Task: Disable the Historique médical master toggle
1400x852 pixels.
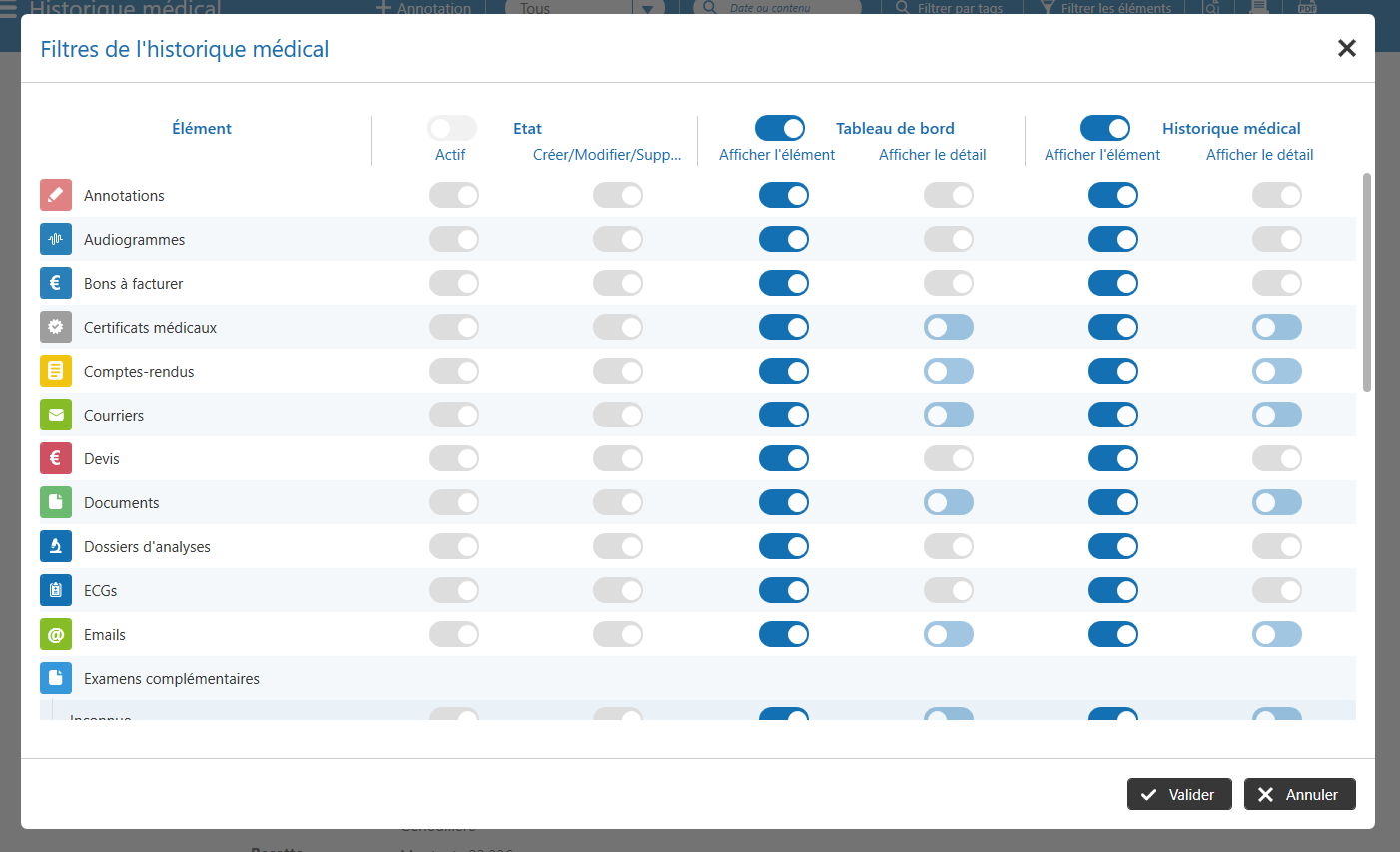Action: pos(1105,128)
